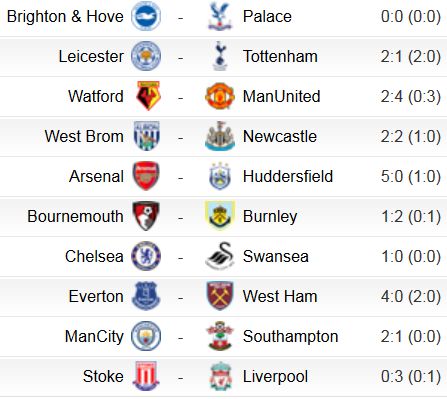Click the West Ham hammers badge
Viewport: 447px width, 399px height.
click(220, 296)
